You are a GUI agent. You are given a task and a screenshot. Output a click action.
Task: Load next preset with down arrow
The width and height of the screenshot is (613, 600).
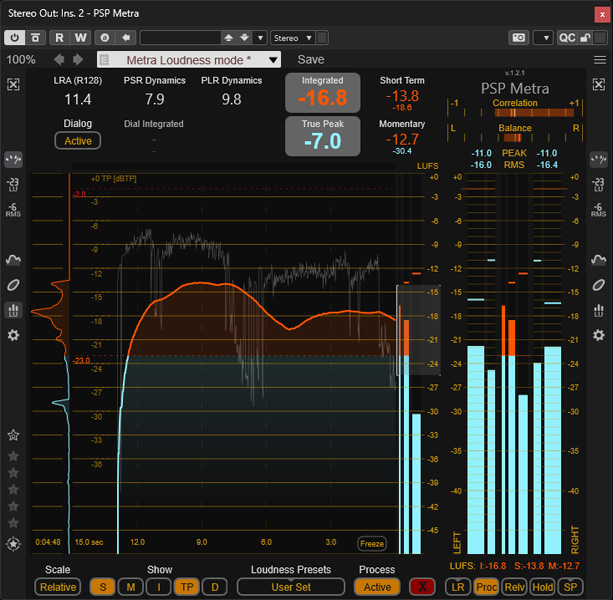click(245, 38)
